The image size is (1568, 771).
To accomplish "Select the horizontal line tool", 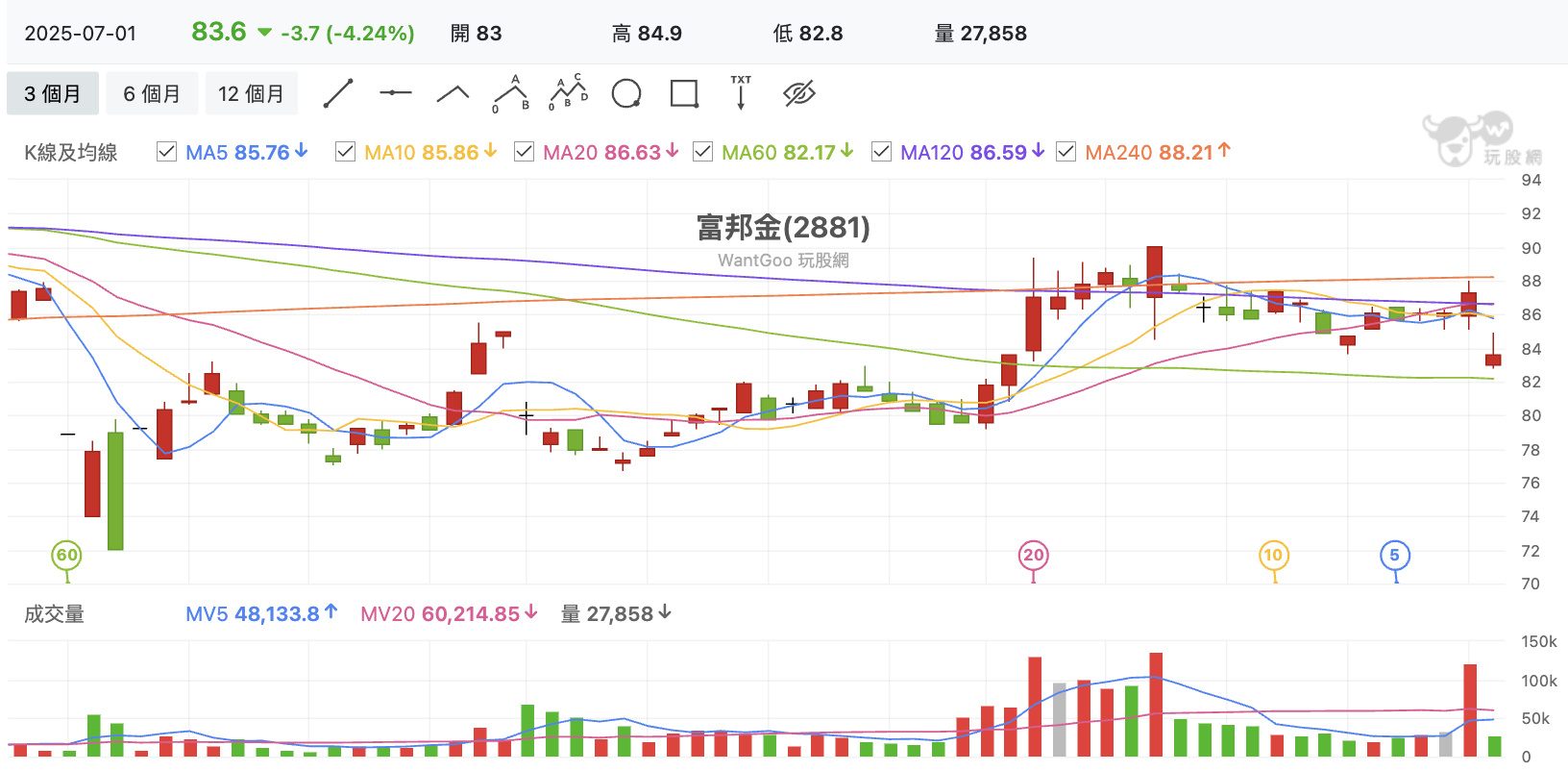I will [x=396, y=93].
